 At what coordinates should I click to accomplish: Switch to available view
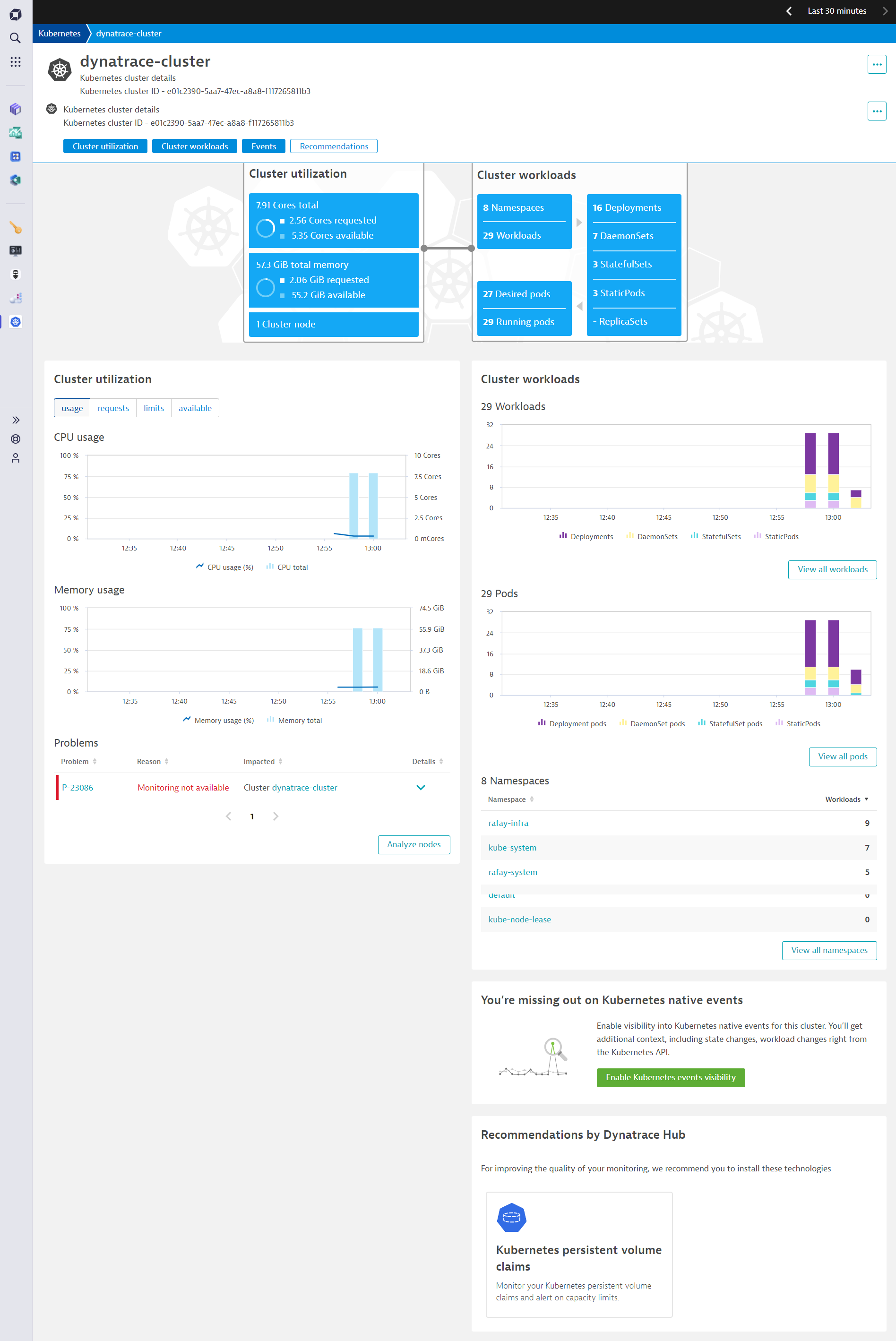coord(195,408)
